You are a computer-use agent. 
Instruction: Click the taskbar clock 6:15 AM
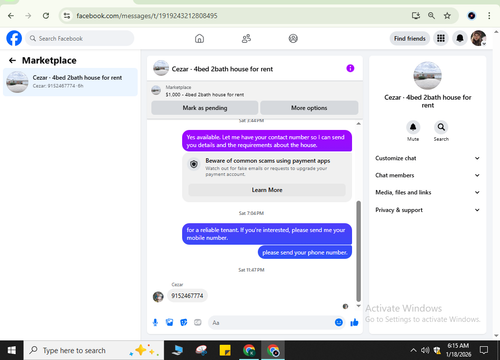458,350
